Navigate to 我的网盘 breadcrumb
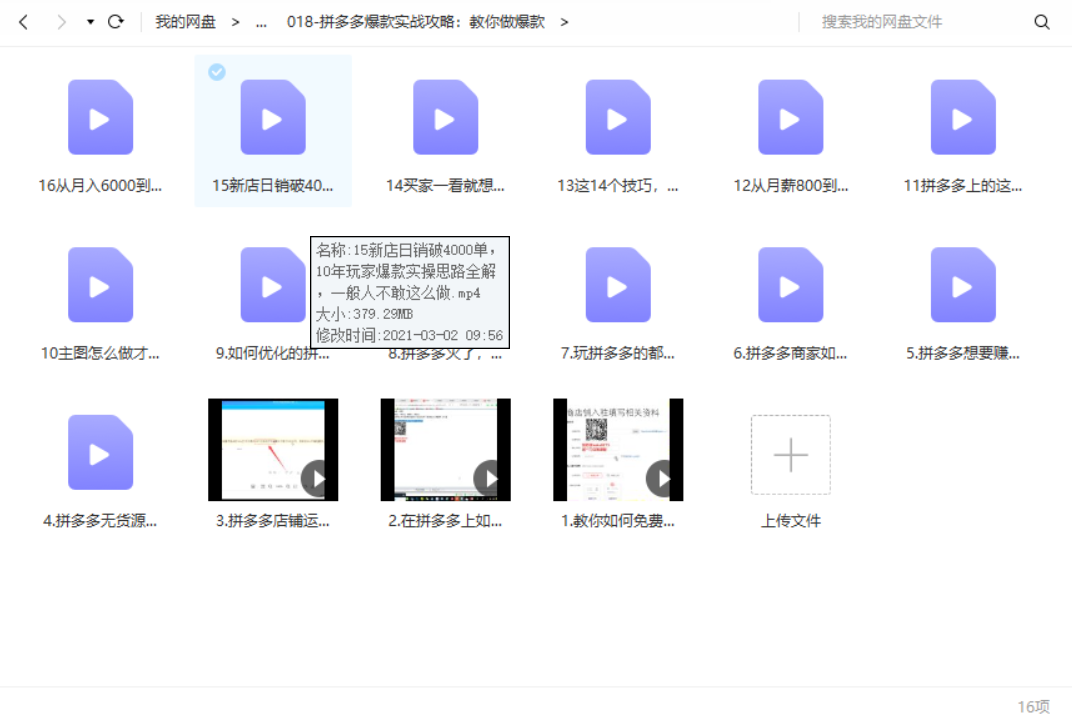The width and height of the screenshot is (1072, 725). coord(185,22)
